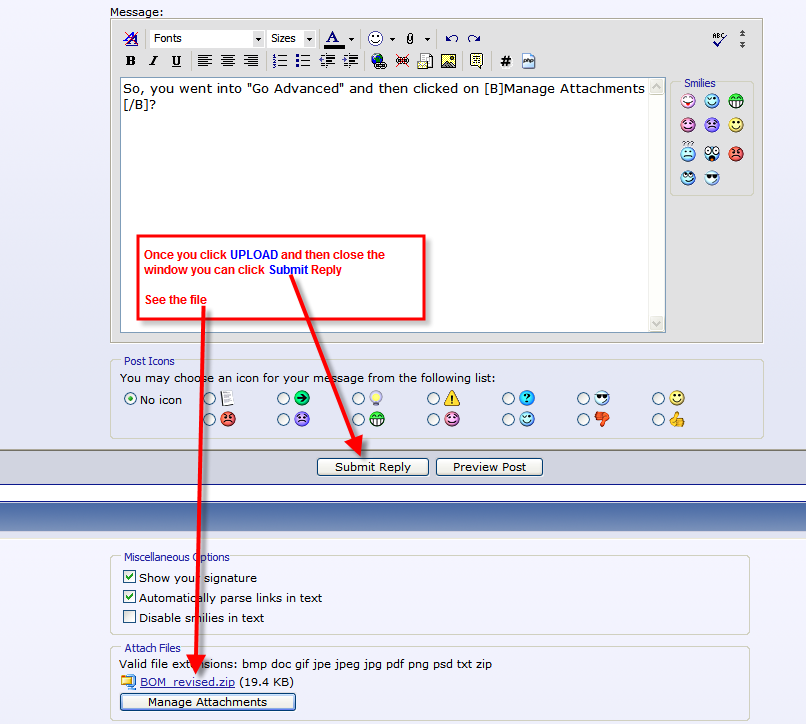The image size is (806, 724).
Task: Select the Remove Text Formatting icon
Action: 130,38
